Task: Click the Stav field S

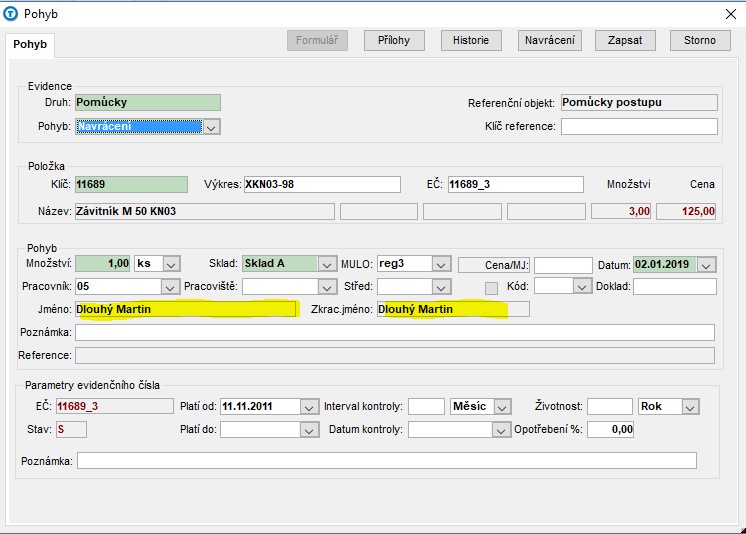Action: click(71, 429)
